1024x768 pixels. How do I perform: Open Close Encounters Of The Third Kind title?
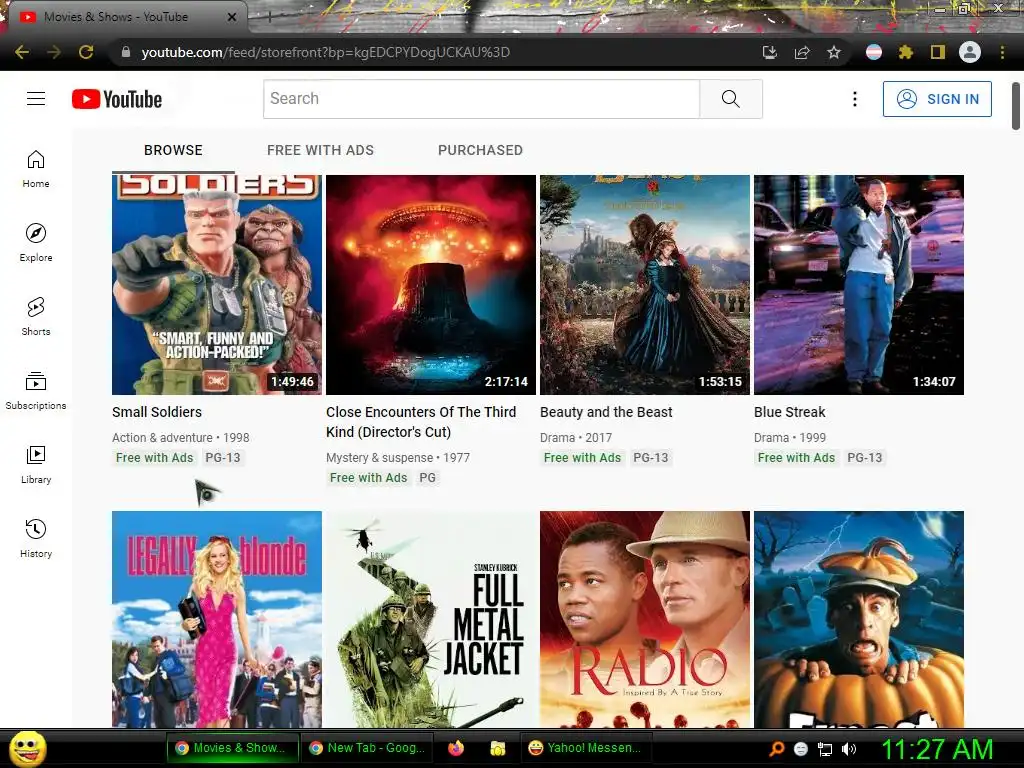pos(421,422)
